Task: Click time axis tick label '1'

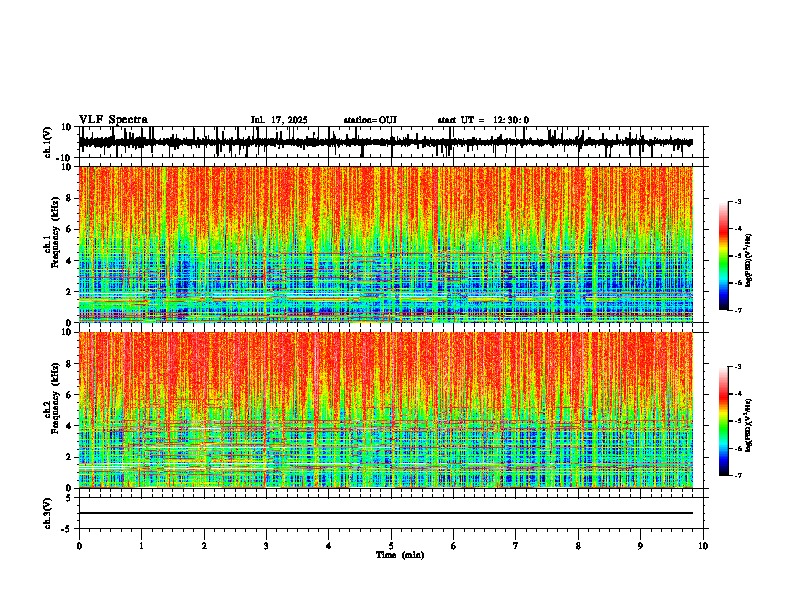Action: pos(142,546)
